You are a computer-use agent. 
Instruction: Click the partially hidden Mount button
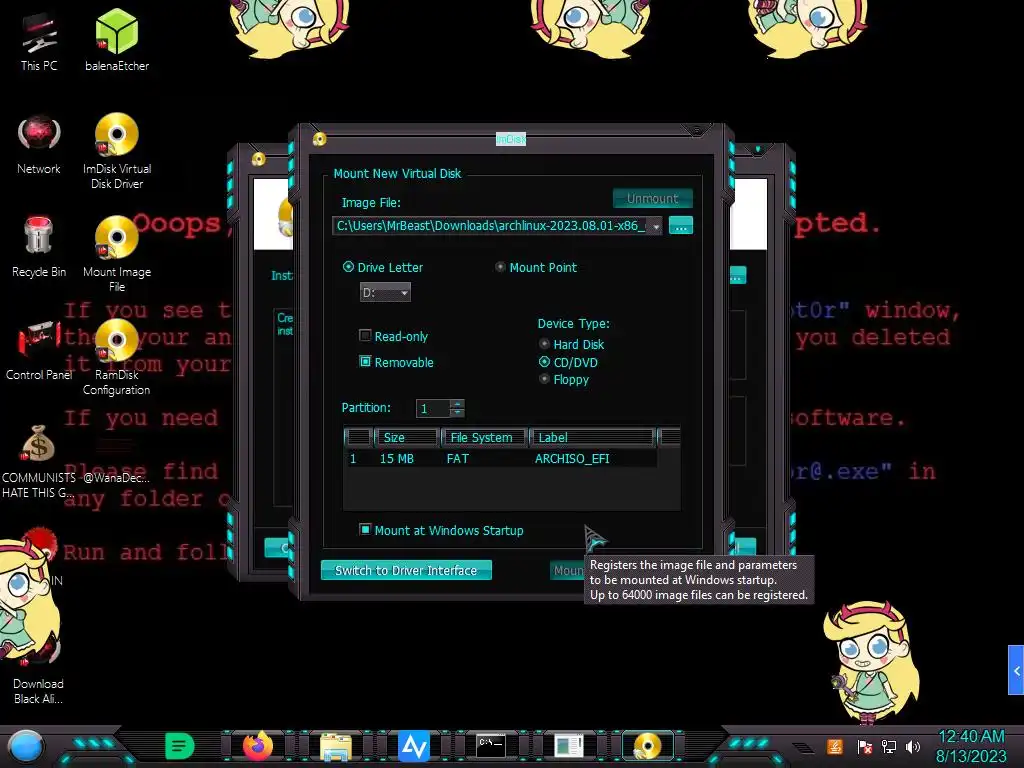[568, 570]
